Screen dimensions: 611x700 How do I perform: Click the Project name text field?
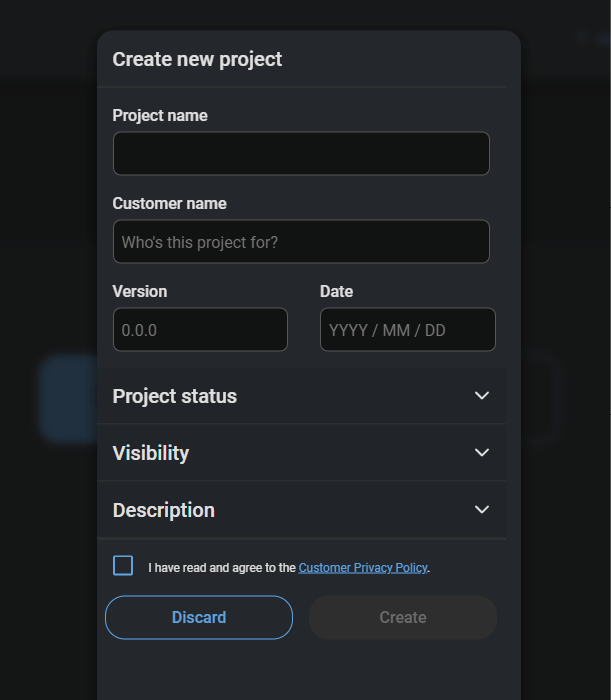tap(301, 154)
